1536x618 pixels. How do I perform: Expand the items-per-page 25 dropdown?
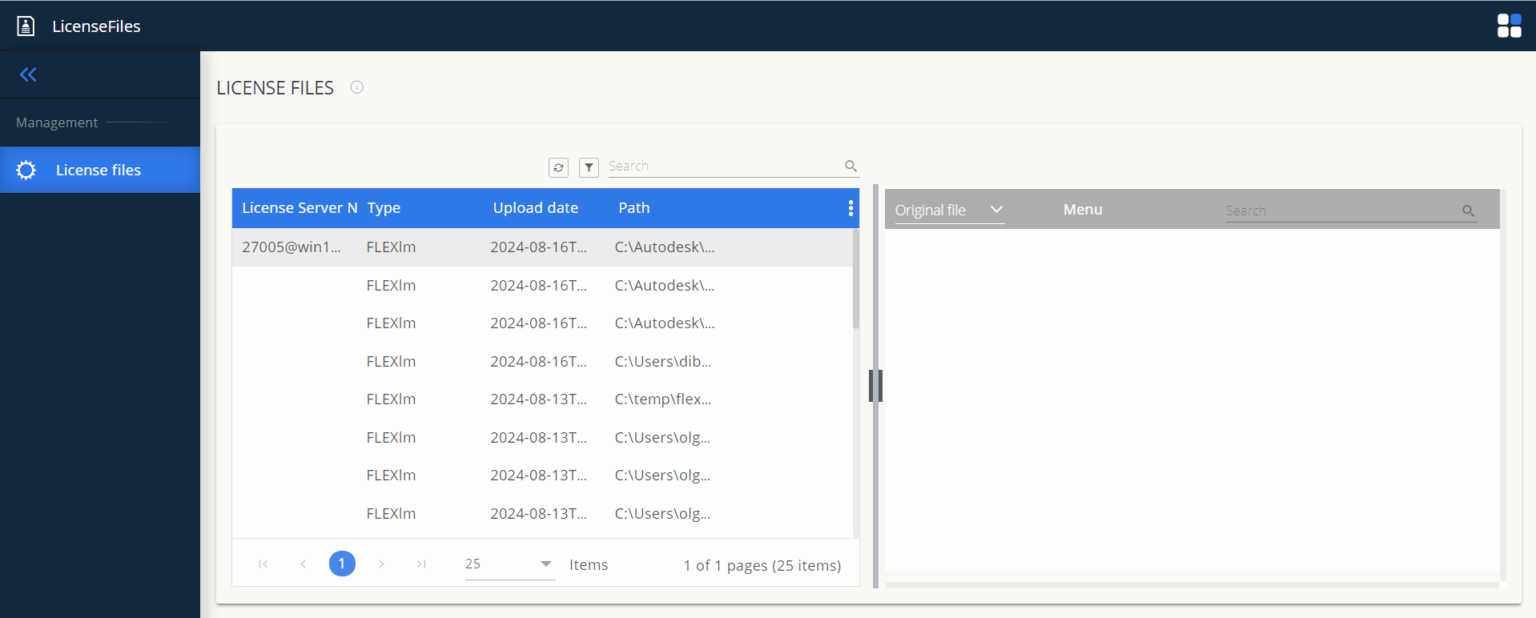(x=509, y=564)
